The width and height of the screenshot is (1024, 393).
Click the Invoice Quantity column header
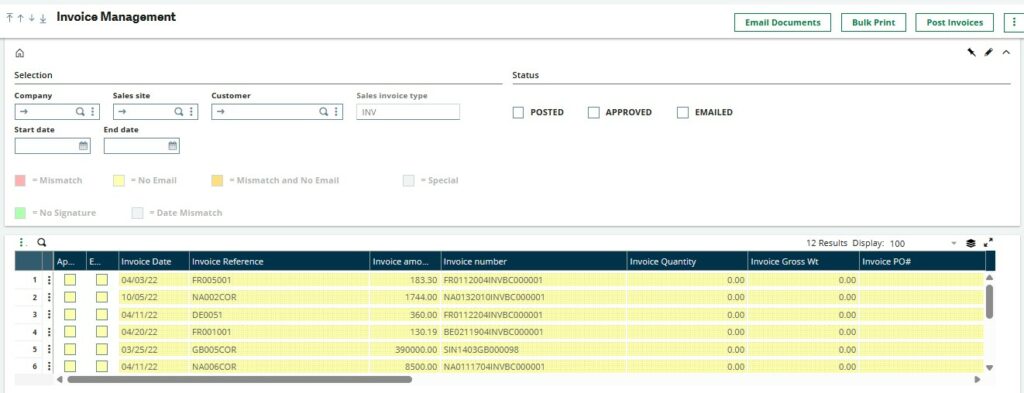pos(687,261)
